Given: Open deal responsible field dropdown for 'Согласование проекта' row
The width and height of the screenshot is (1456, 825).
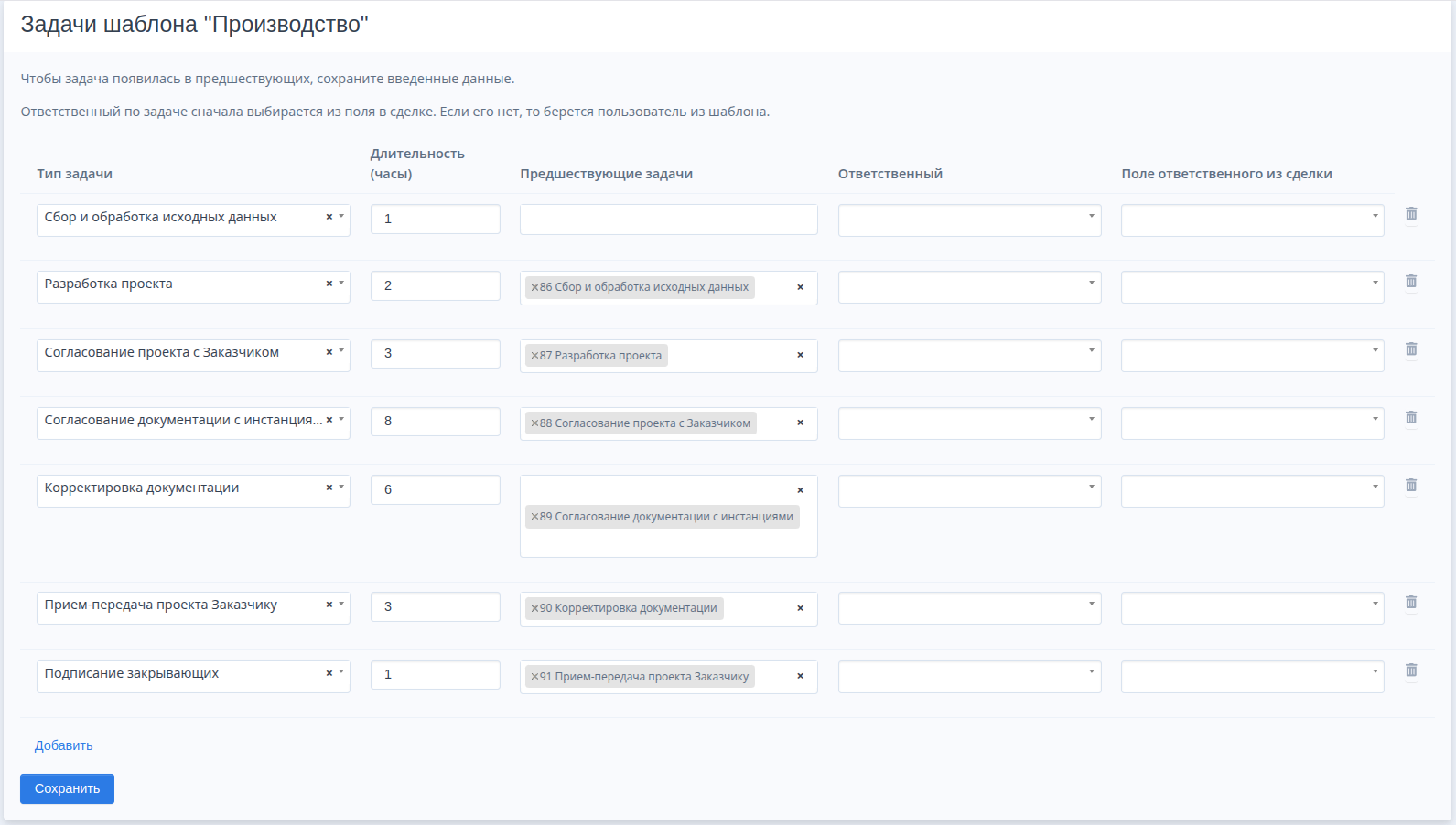Looking at the screenshot, I should click(x=1253, y=356).
